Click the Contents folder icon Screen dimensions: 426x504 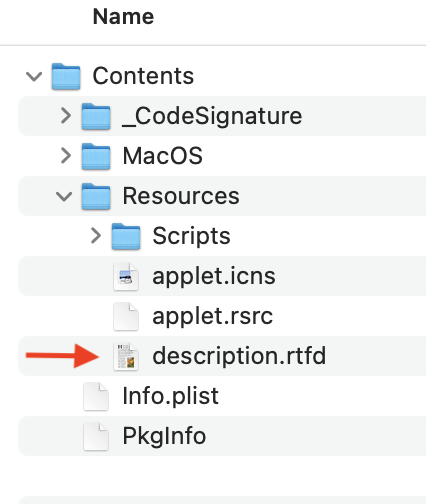66,76
